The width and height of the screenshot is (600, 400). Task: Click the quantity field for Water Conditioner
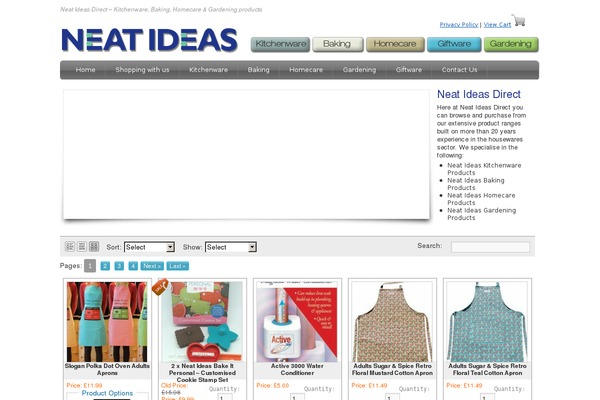[297, 397]
